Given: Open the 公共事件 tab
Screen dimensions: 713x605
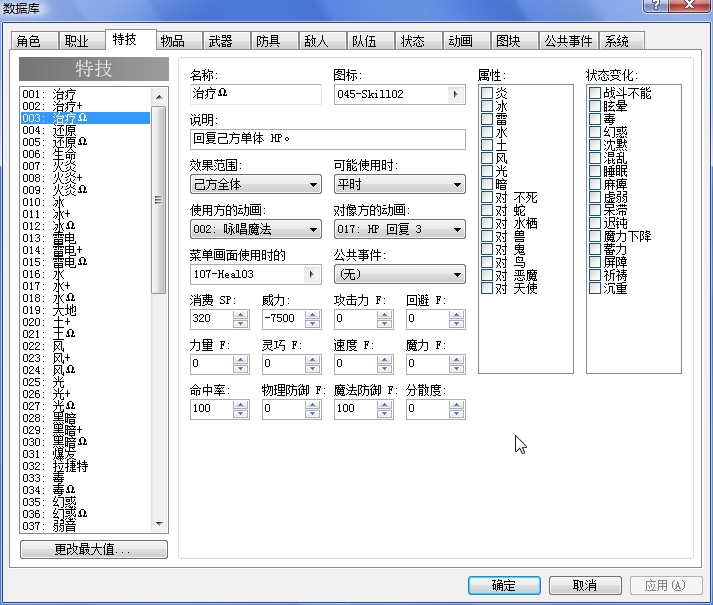Looking at the screenshot, I should 568,41.
